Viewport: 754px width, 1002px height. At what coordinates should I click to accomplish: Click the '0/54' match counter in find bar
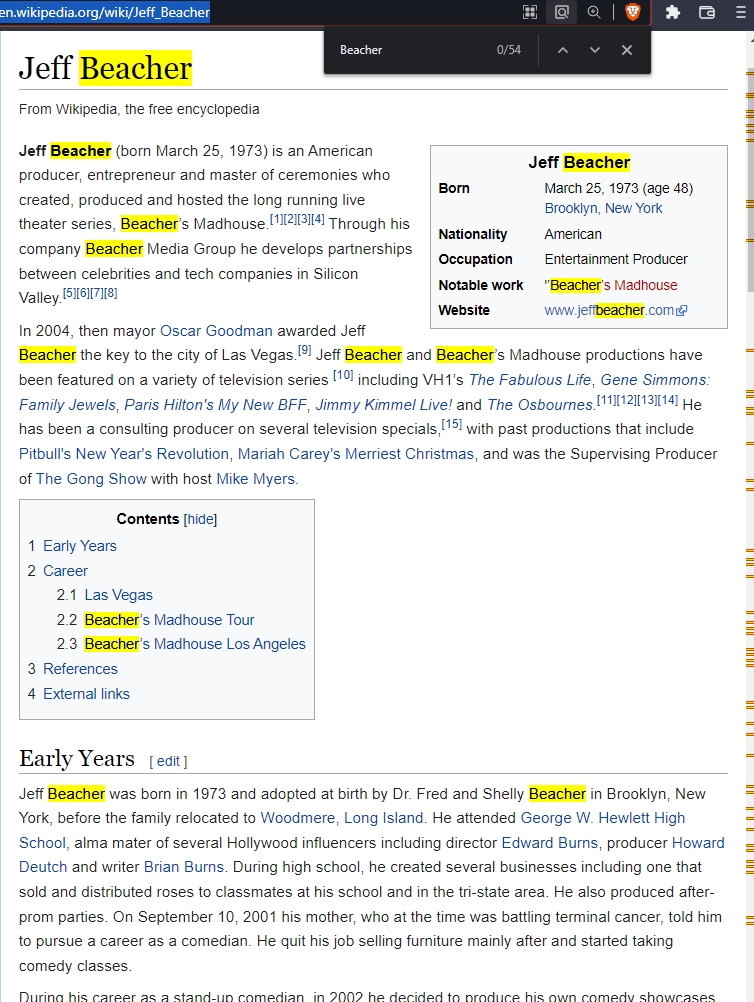pyautogui.click(x=509, y=50)
